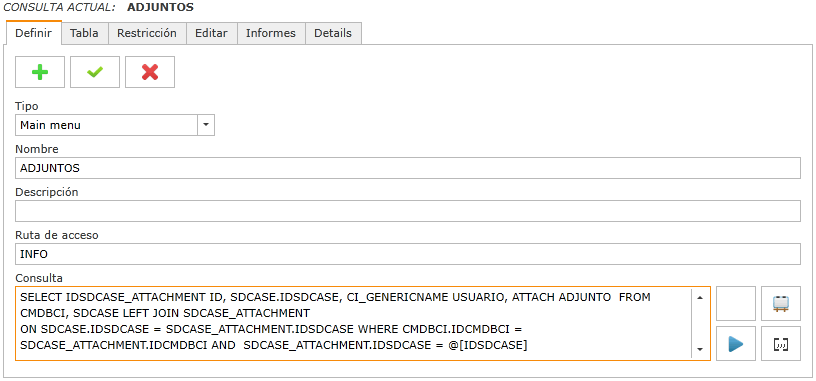Click the Consulta scrollbar up arrow
Image resolution: width=816 pixels, height=381 pixels.
(x=700, y=297)
